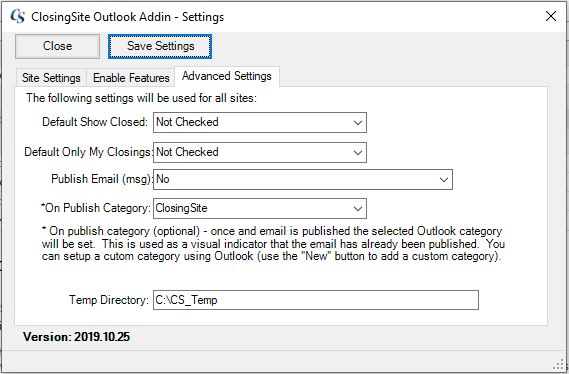Expand Default Only My Closings dropdown arrow

click(x=358, y=152)
